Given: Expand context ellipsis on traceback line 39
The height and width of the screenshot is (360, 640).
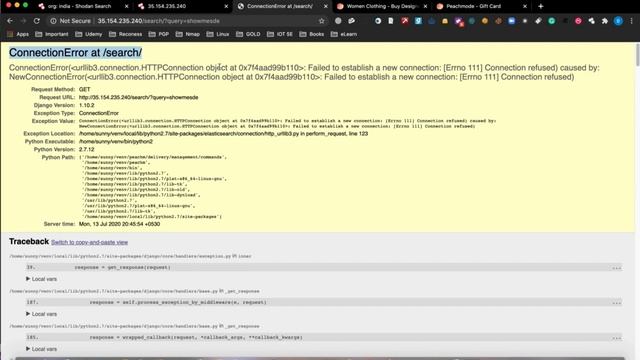Looking at the screenshot, I should pyautogui.click(x=616, y=268).
